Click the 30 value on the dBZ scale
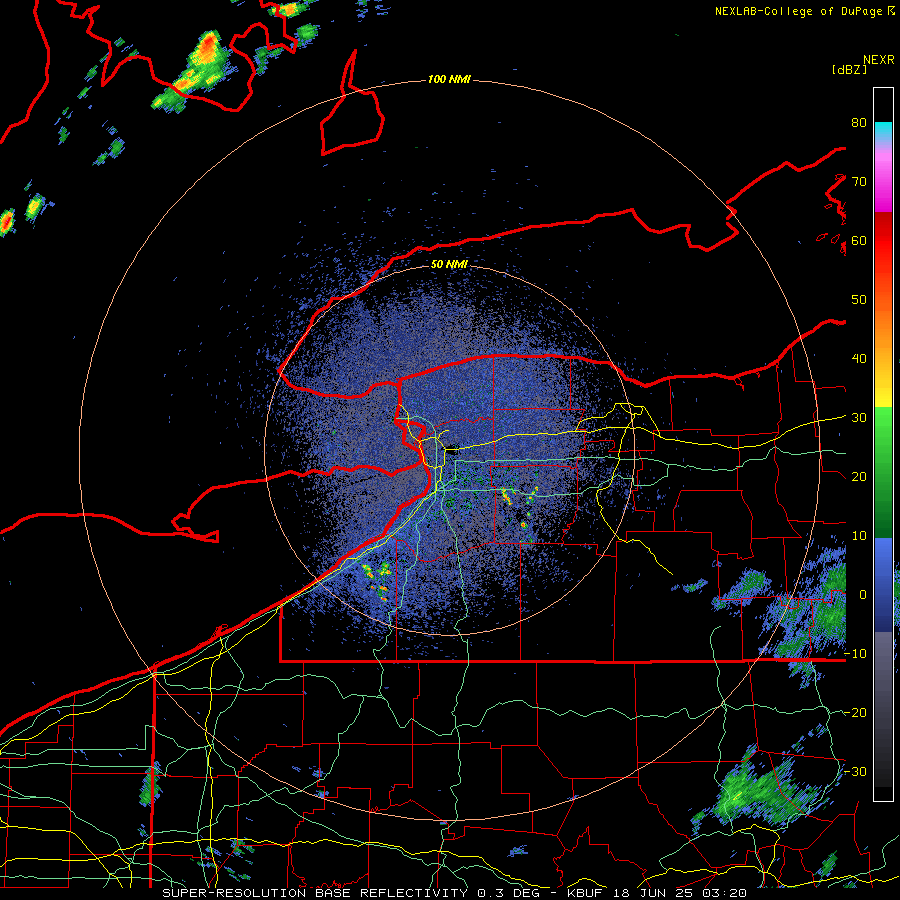This screenshot has height=900, width=900. point(859,418)
